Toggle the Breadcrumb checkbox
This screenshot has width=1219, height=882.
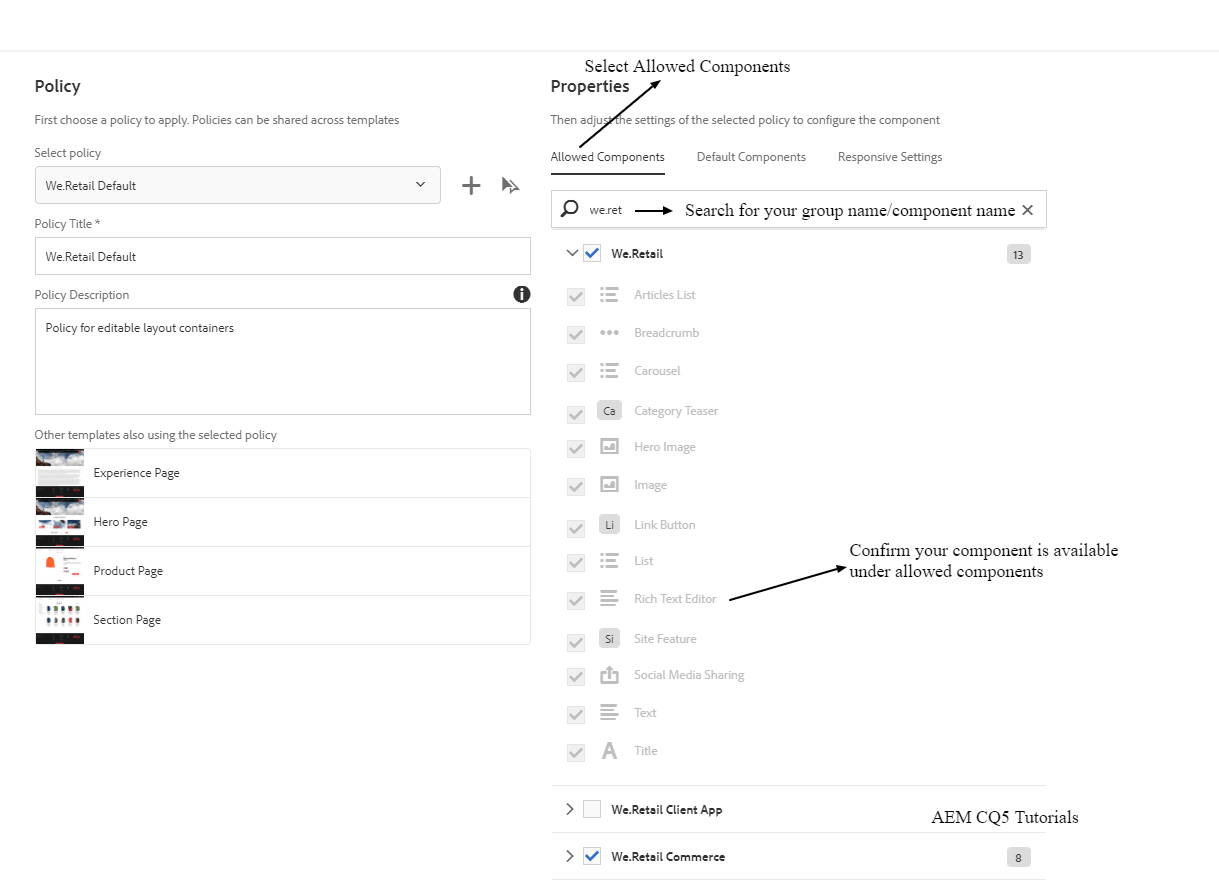tap(576, 335)
